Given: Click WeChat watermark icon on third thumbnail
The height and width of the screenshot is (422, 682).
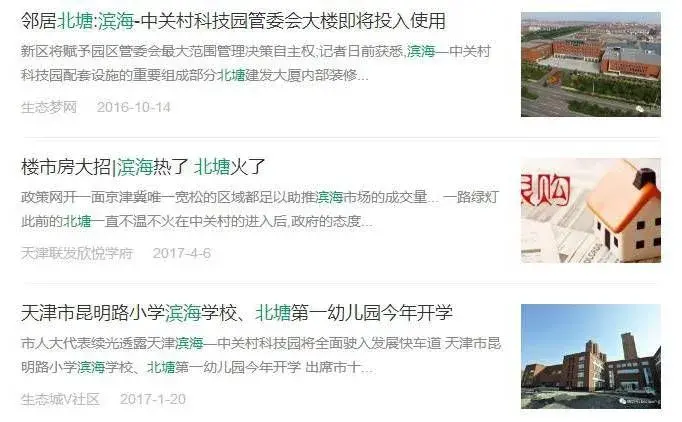Looking at the screenshot, I should pos(623,401).
